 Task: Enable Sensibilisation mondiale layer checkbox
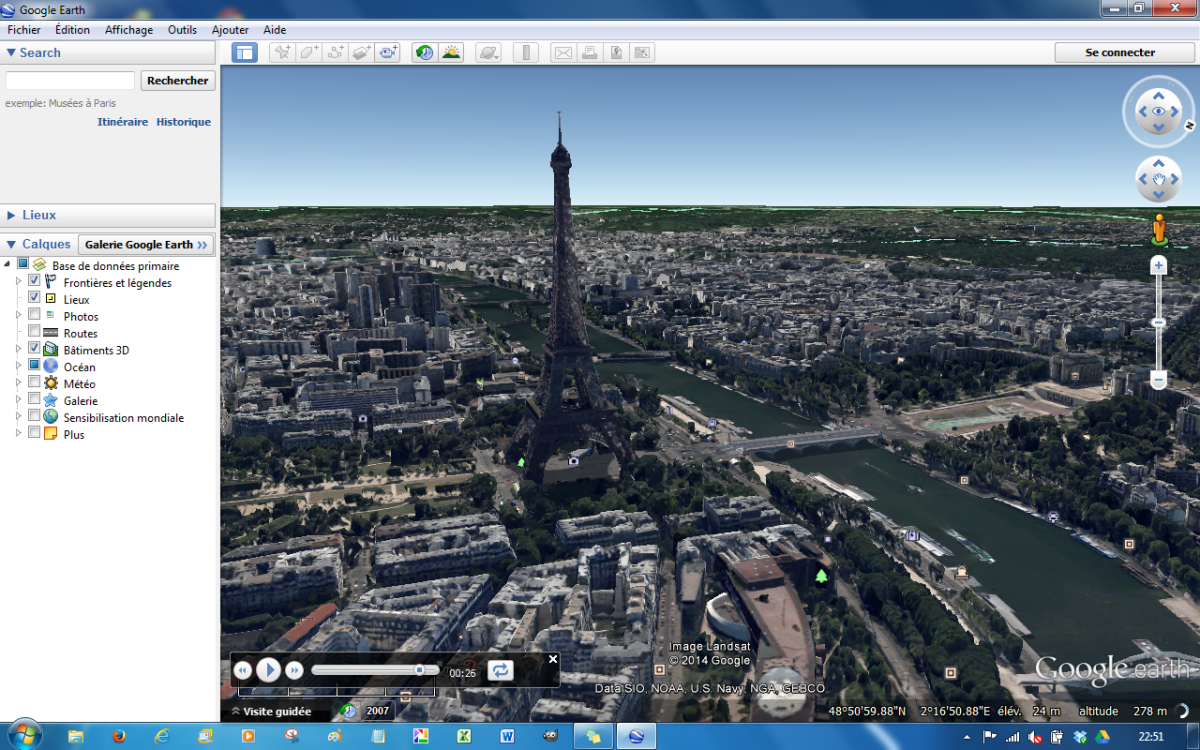34,417
